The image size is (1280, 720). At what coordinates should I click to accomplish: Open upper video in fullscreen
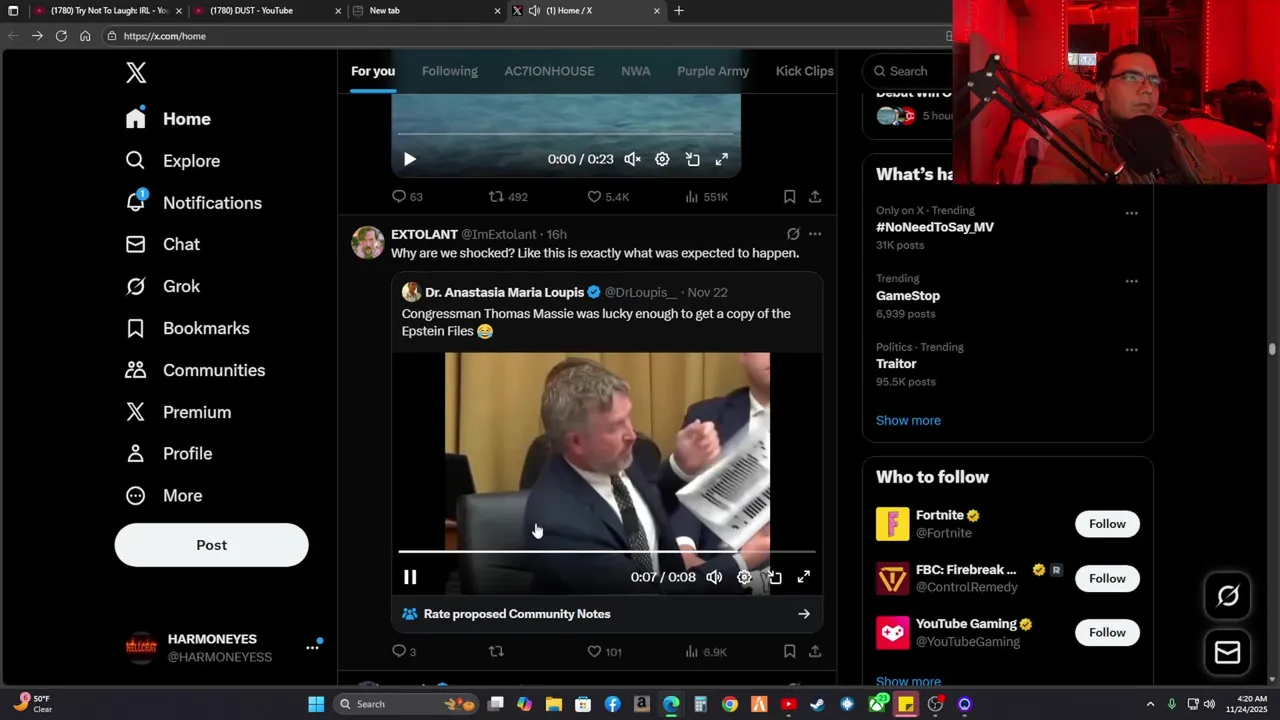coord(722,159)
